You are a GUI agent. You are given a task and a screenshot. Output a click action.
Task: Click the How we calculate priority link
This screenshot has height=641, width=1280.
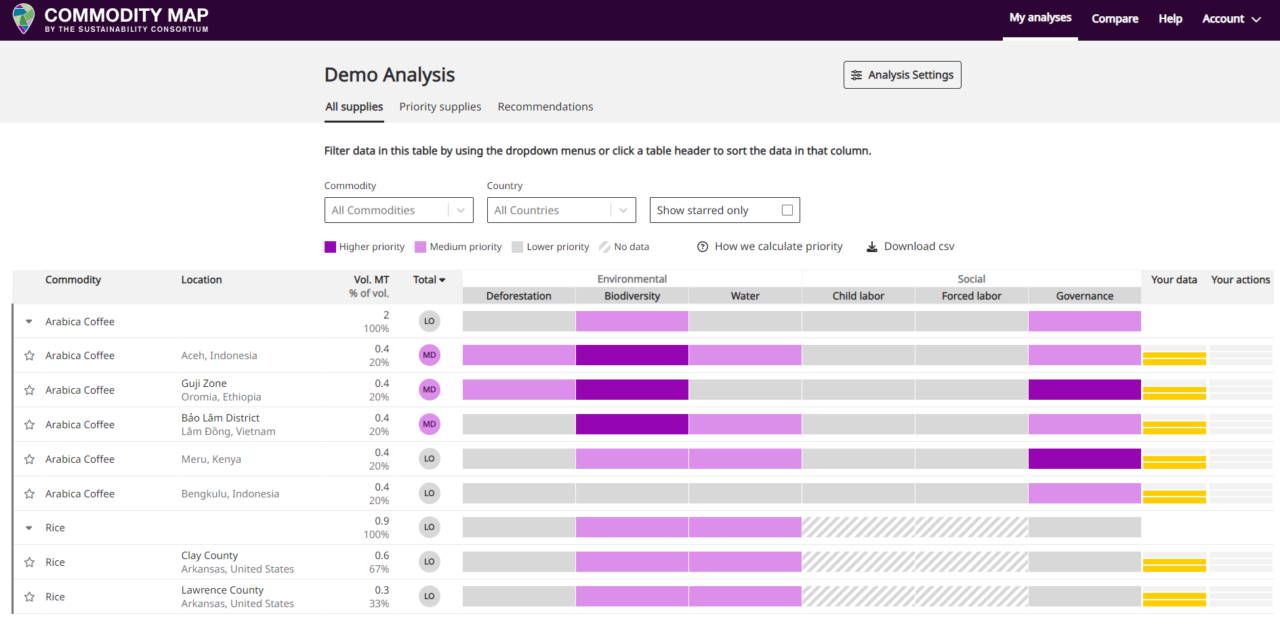(778, 247)
